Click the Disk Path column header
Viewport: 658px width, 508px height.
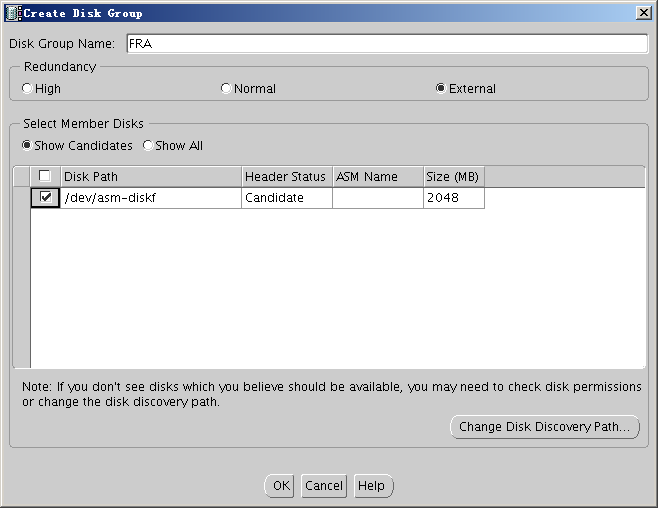[x=150, y=177]
